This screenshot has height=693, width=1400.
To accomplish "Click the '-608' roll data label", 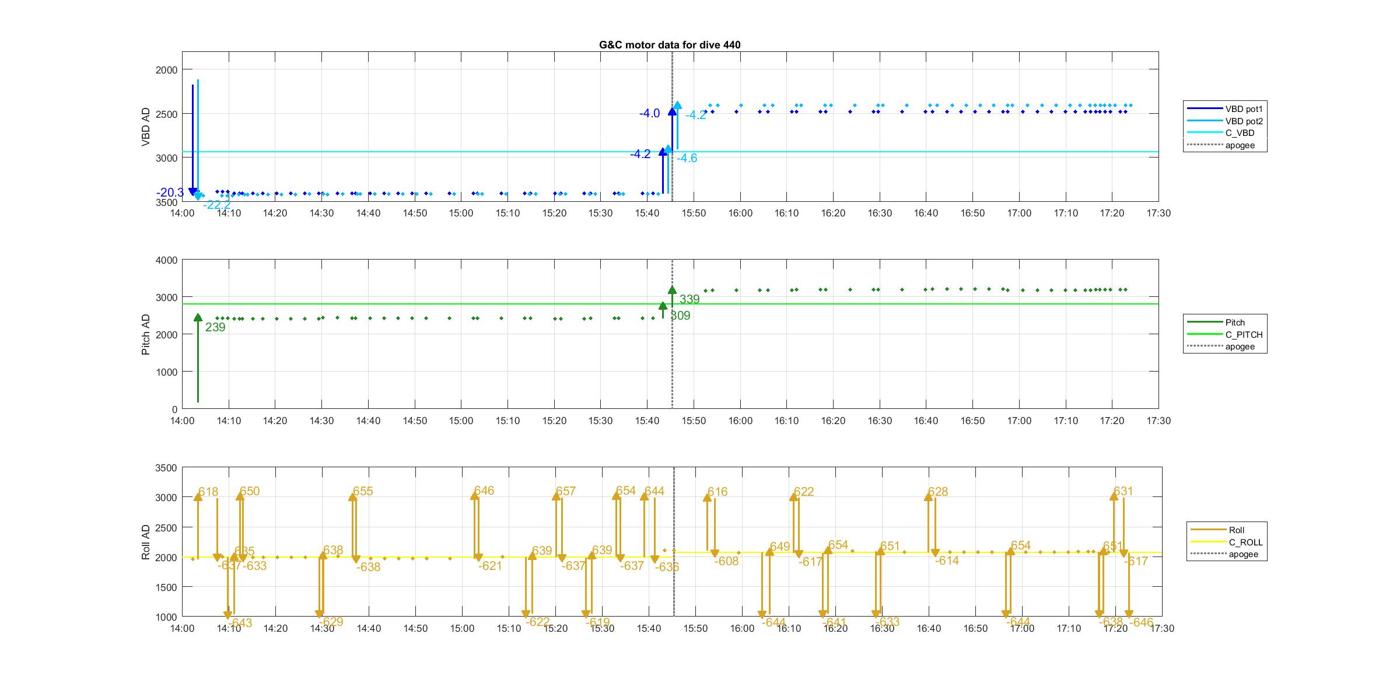I will coord(727,561).
